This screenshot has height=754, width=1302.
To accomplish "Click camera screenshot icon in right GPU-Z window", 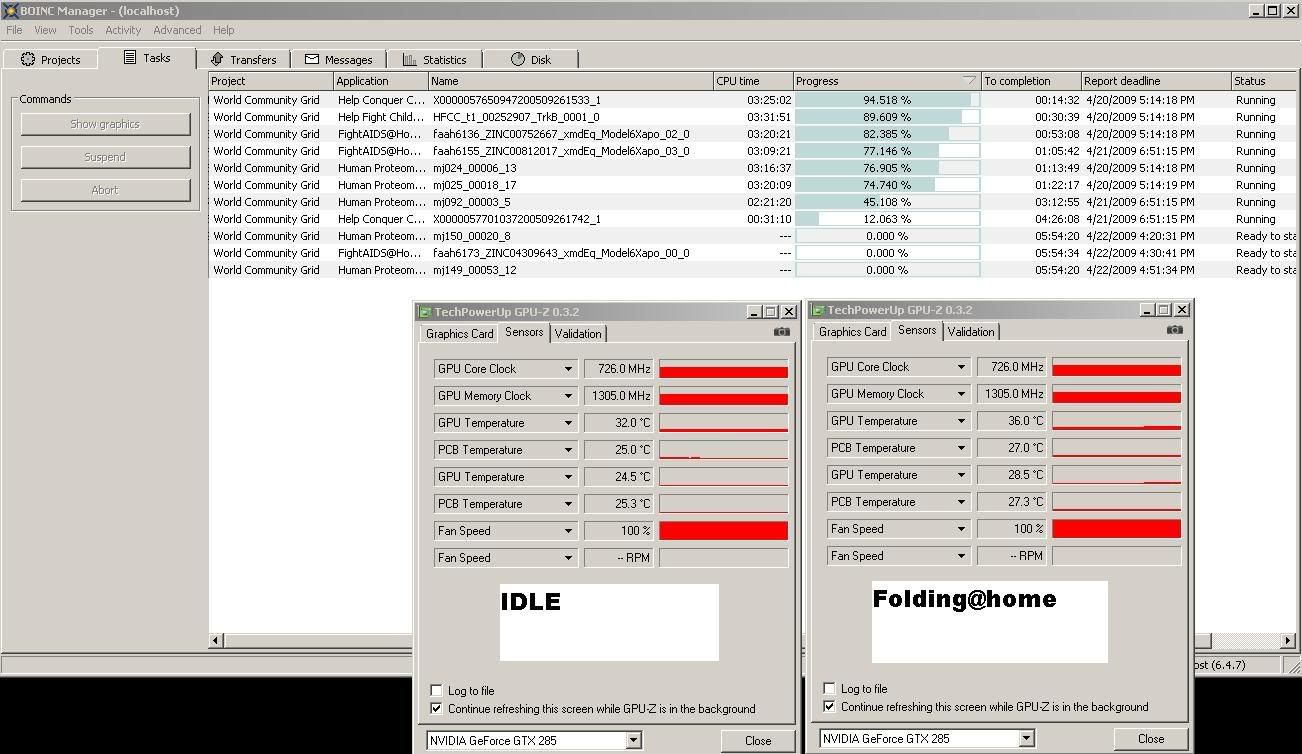I will pos(1174,330).
